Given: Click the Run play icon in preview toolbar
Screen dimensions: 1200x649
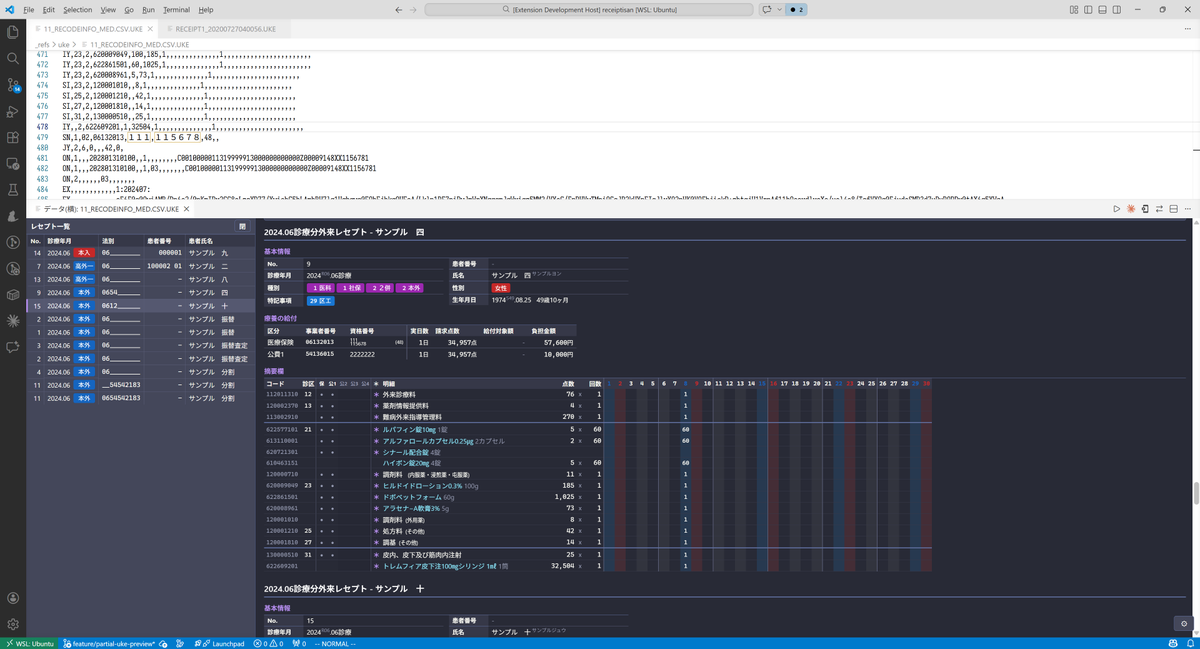Looking at the screenshot, I should point(1116,209).
